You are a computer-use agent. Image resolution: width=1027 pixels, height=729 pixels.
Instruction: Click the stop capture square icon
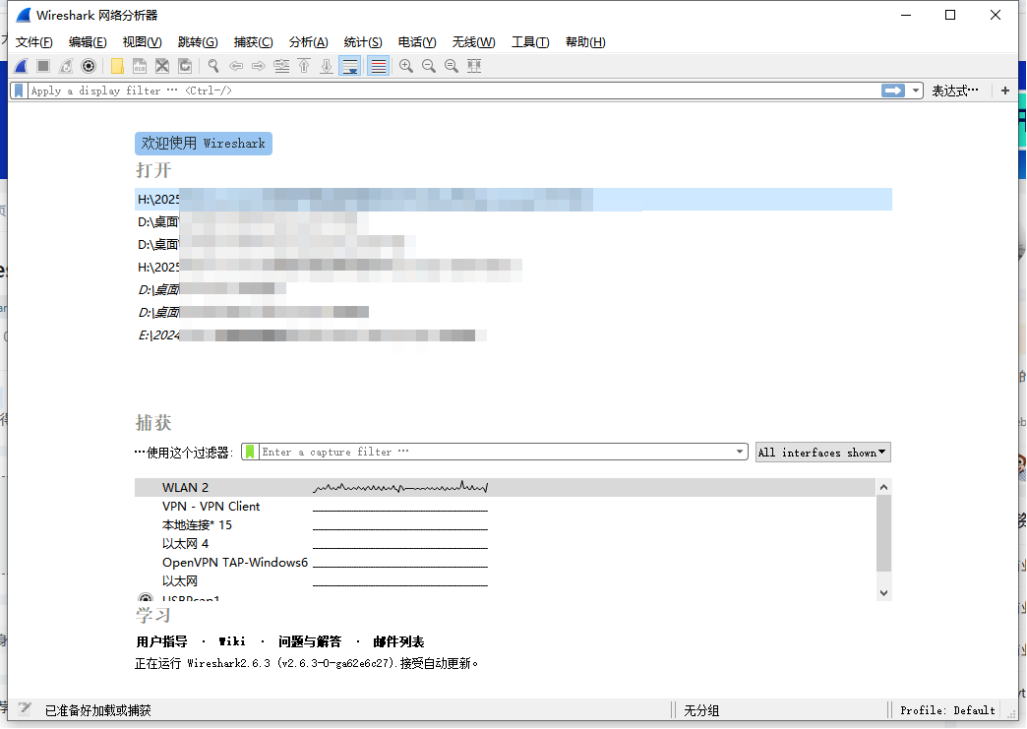(43, 66)
